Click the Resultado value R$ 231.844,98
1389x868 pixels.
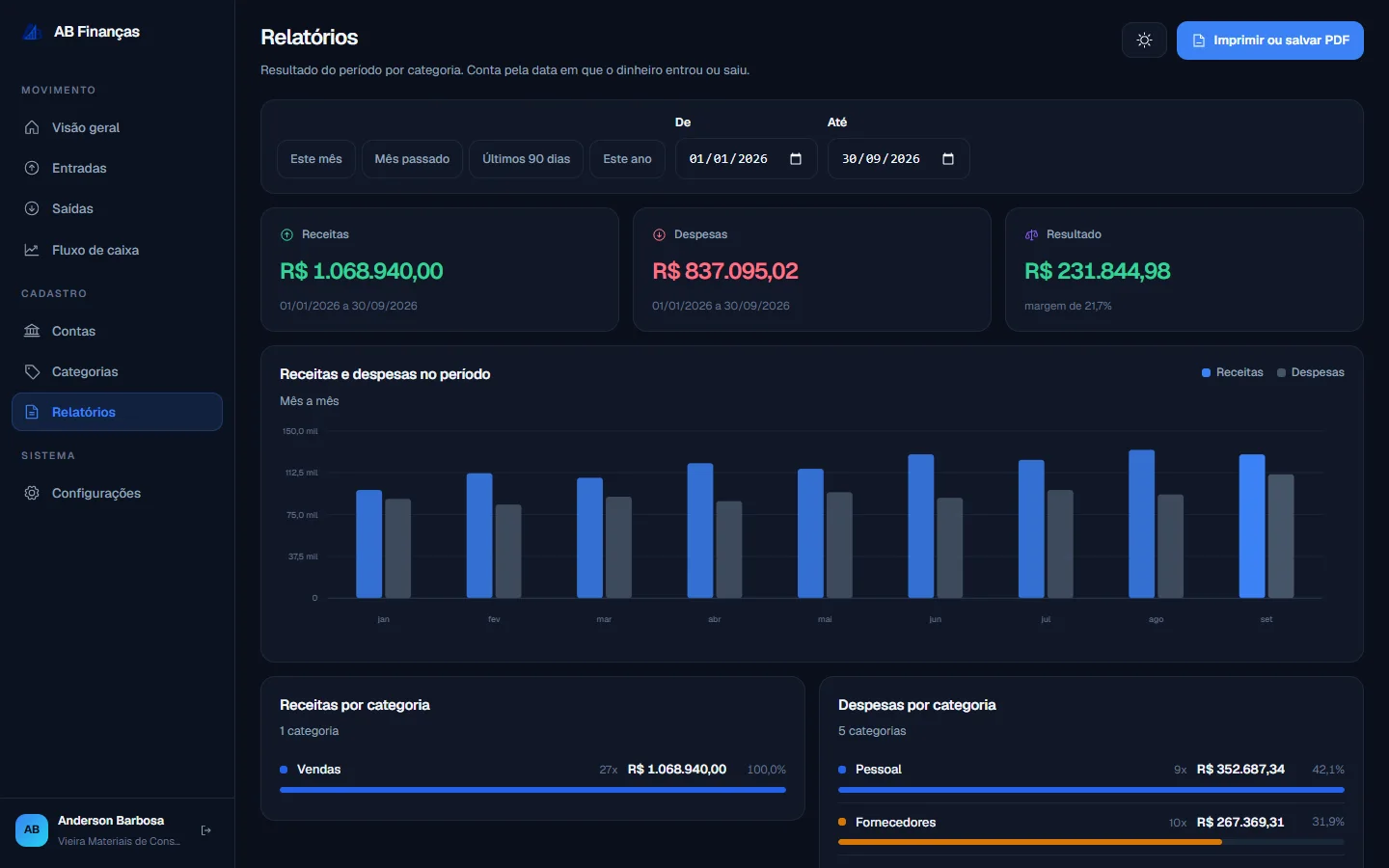pos(1098,271)
